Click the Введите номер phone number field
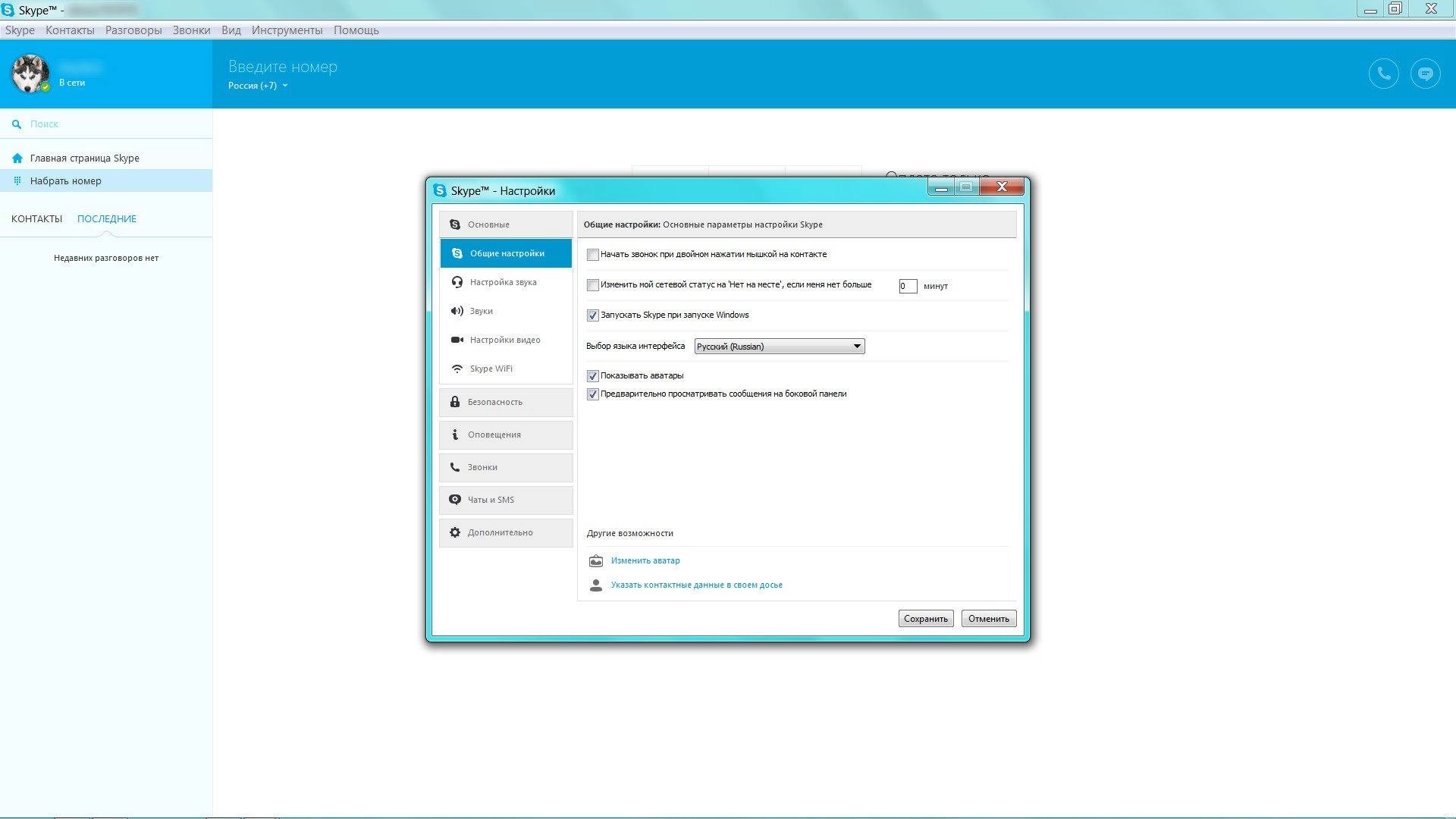 pos(283,67)
